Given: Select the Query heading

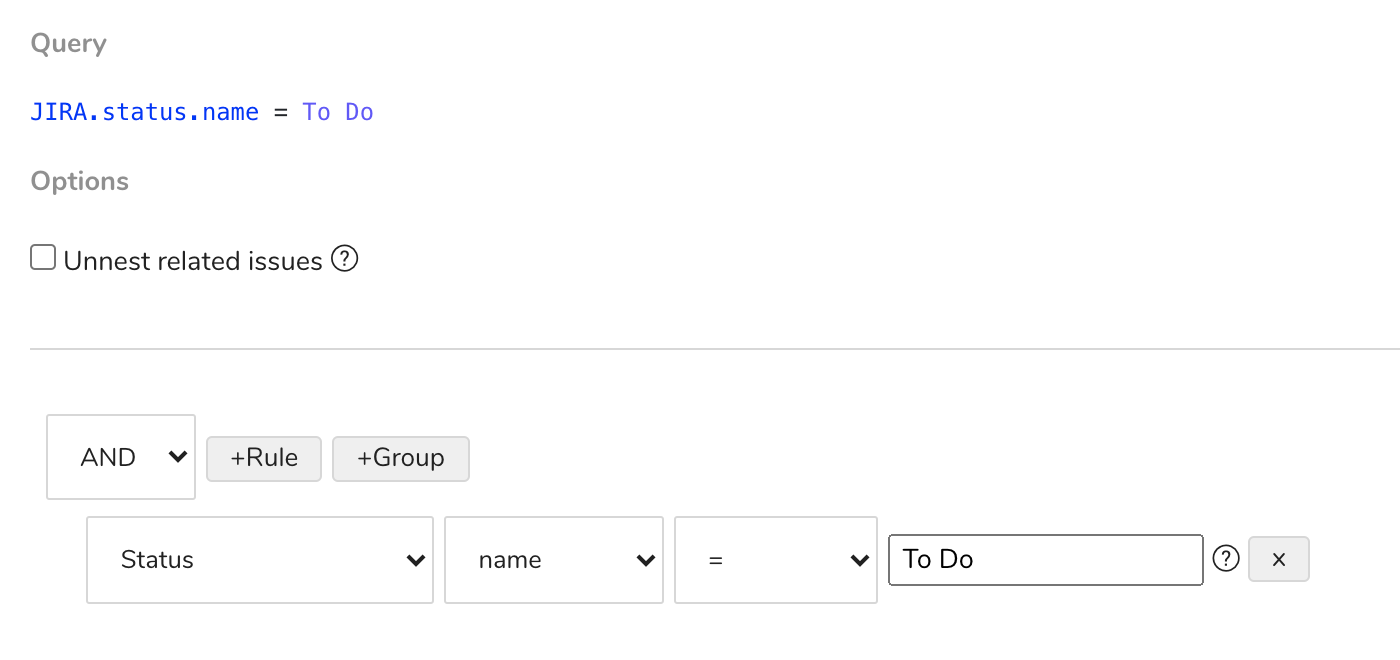Looking at the screenshot, I should click(x=69, y=44).
